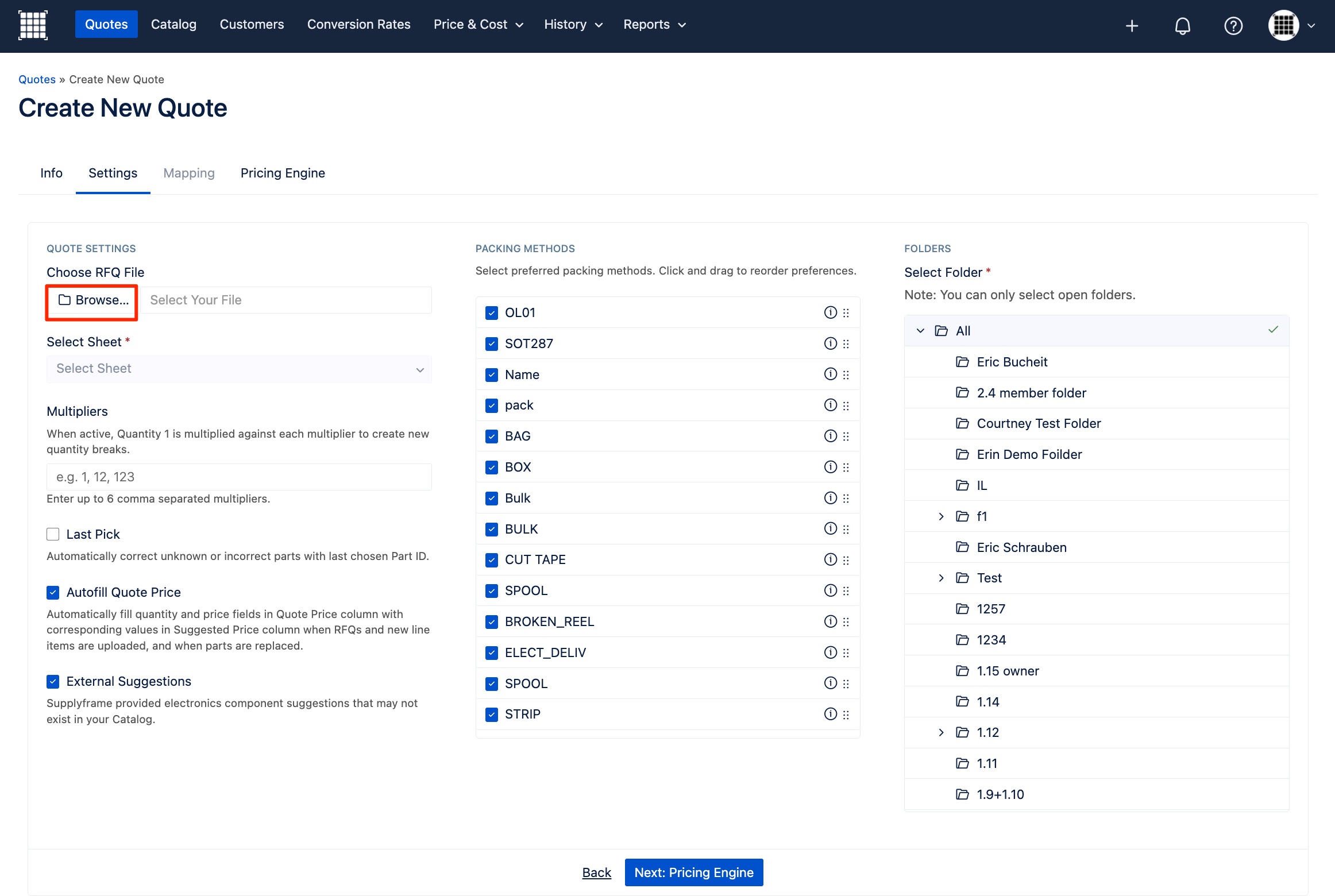This screenshot has width=1335, height=896.
Task: Select the Eric Schrauben folder
Action: pos(1097,547)
